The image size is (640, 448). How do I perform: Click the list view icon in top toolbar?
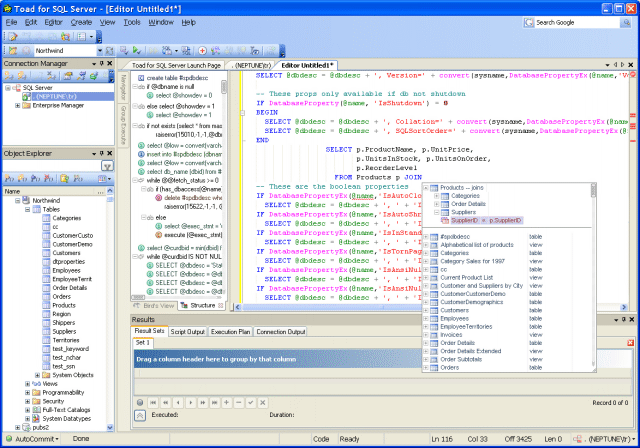pyautogui.click(x=82, y=37)
